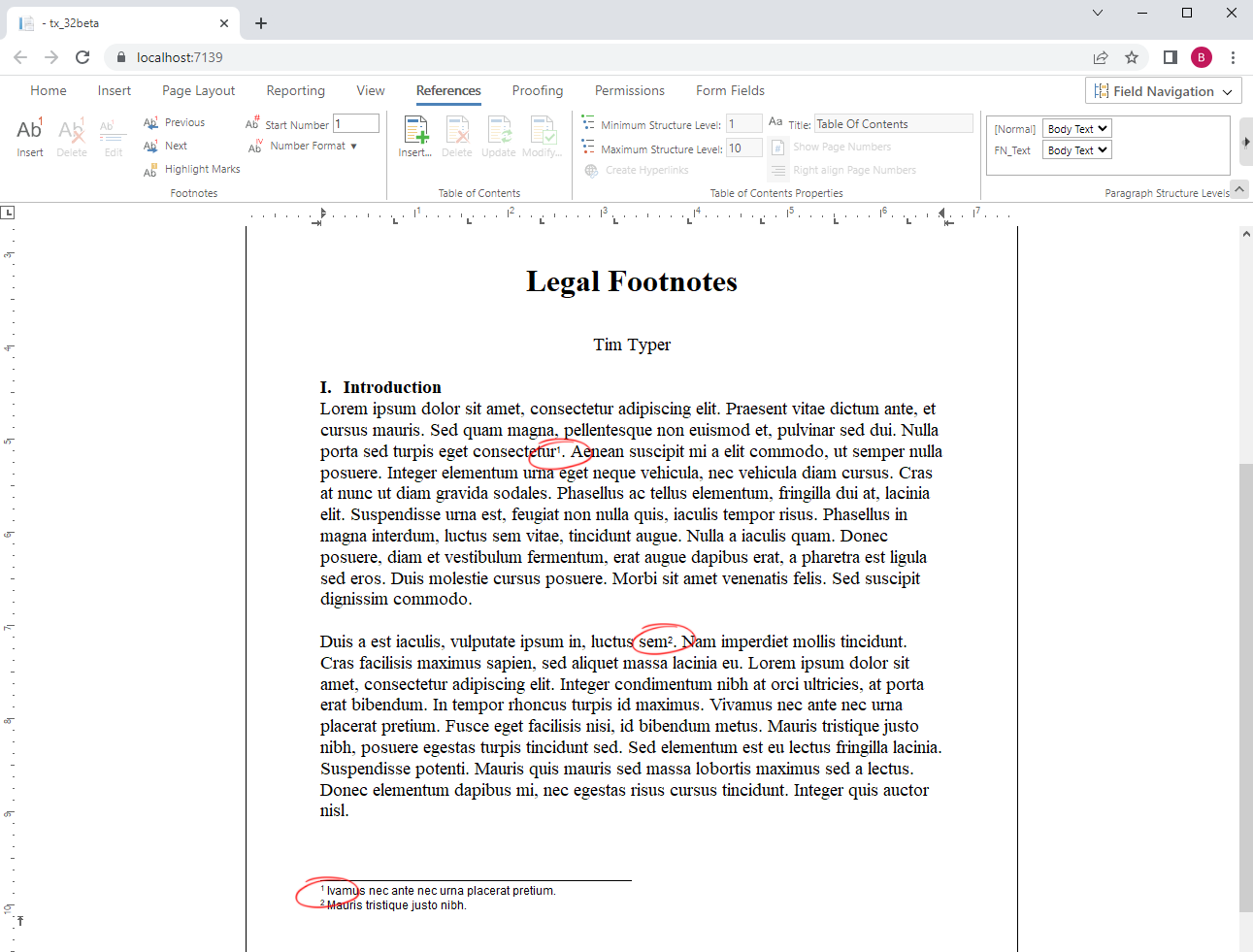Open the [Normal] structure level dropdown
Image resolution: width=1253 pixels, height=952 pixels.
[1077, 129]
